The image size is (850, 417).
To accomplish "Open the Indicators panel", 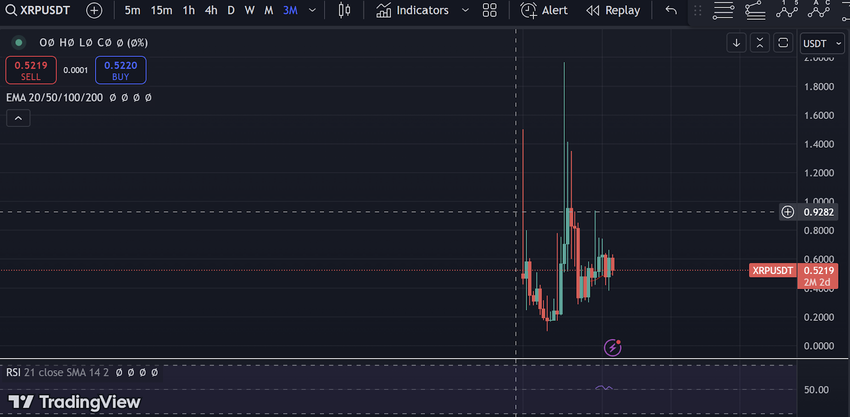I will [413, 10].
